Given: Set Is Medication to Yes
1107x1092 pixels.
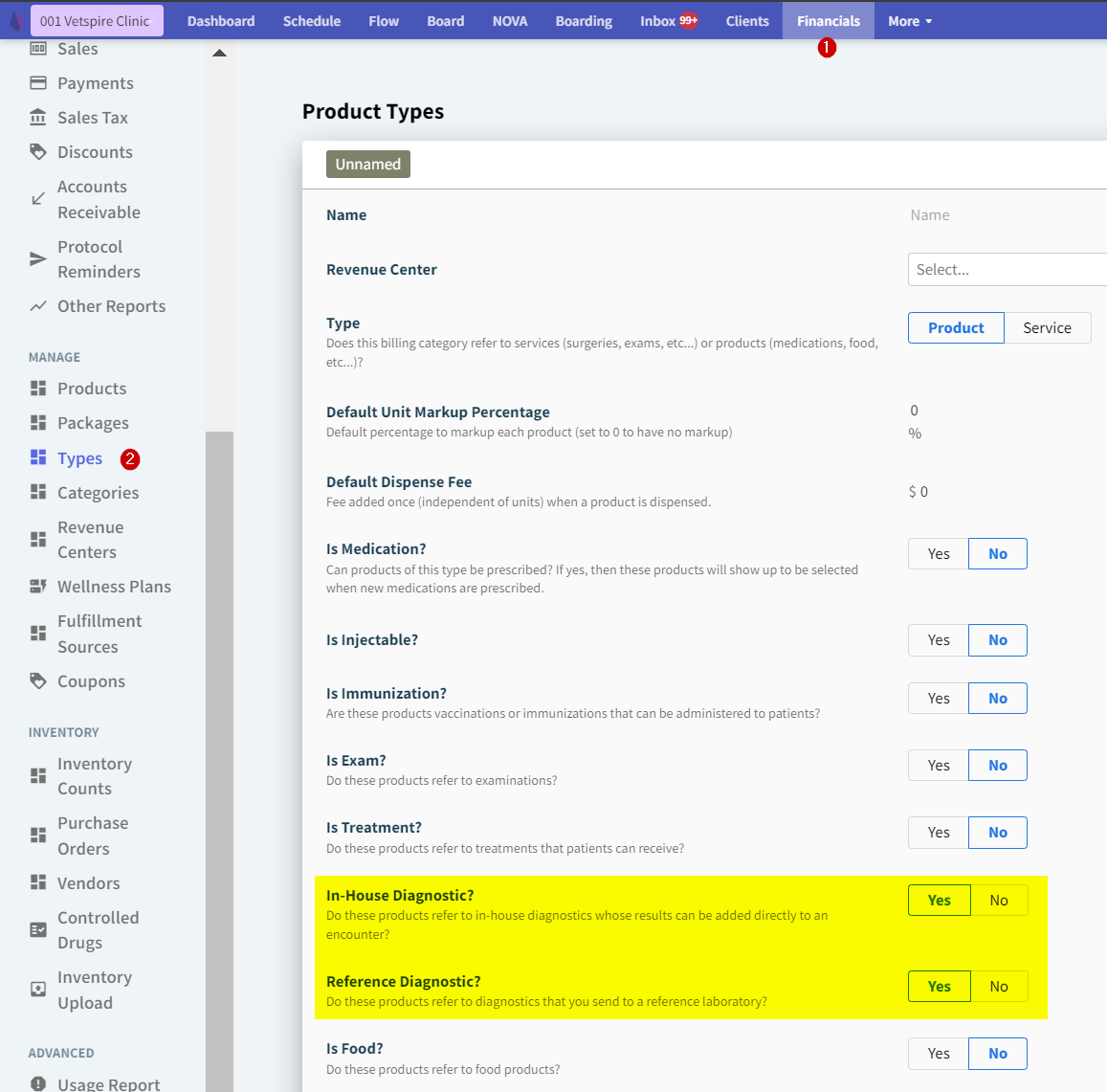Looking at the screenshot, I should pos(938,554).
